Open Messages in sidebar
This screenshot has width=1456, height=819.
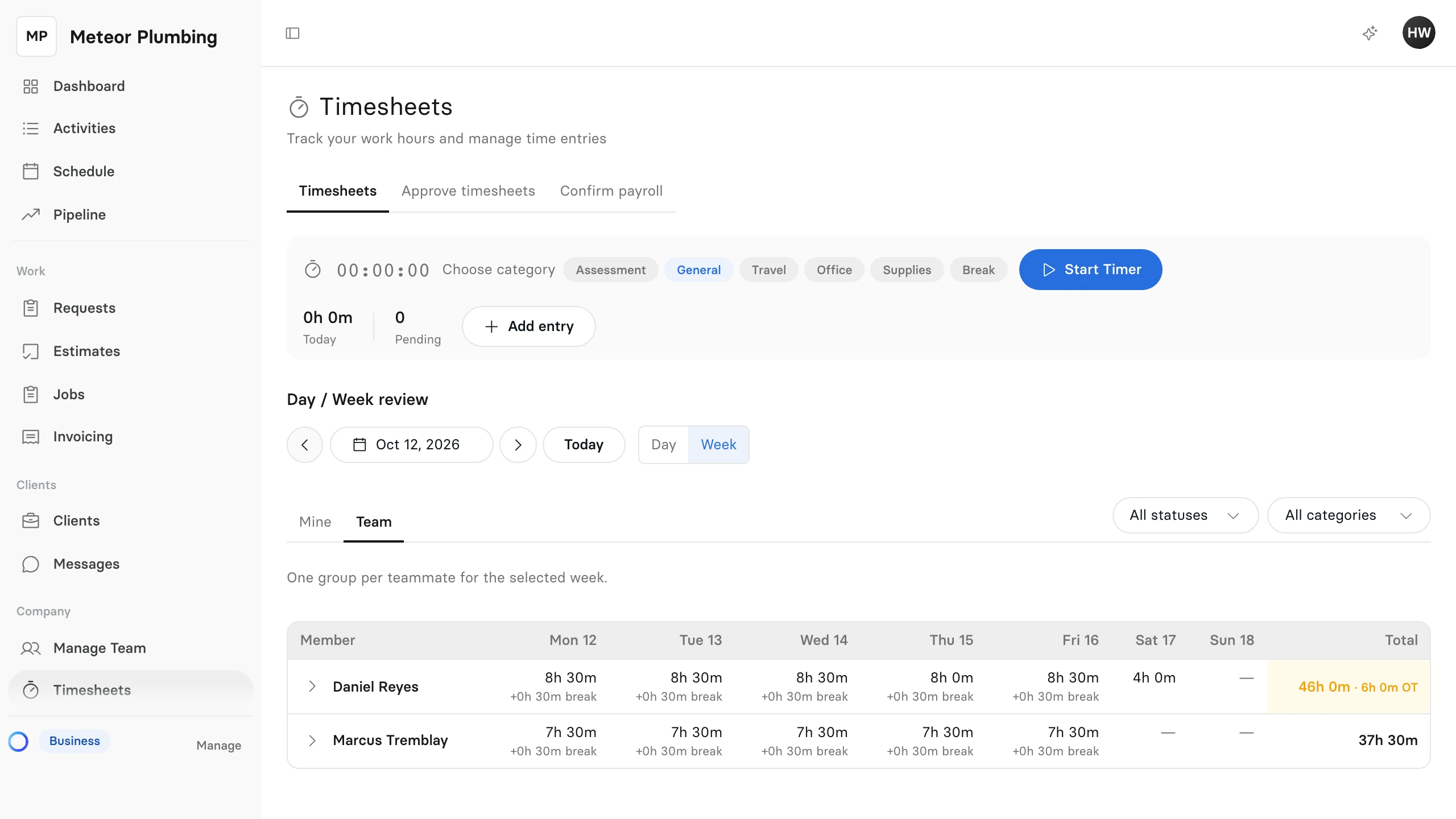tap(131, 564)
